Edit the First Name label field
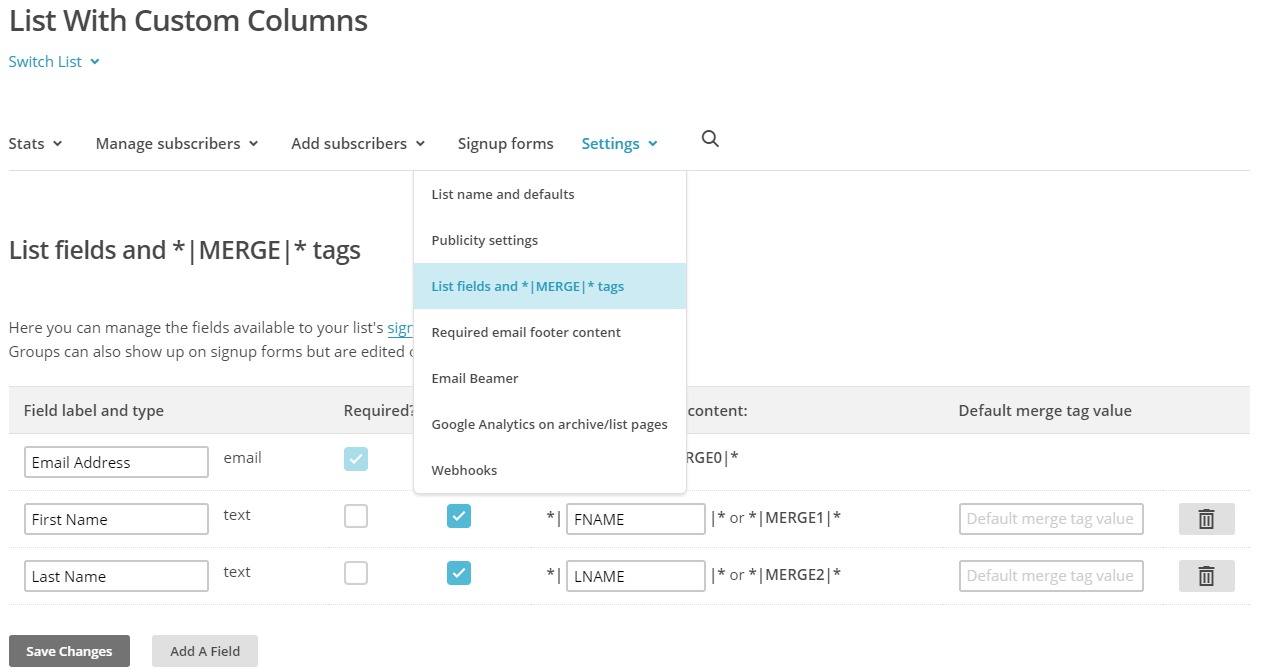This screenshot has width=1267, height=672. tap(116, 519)
